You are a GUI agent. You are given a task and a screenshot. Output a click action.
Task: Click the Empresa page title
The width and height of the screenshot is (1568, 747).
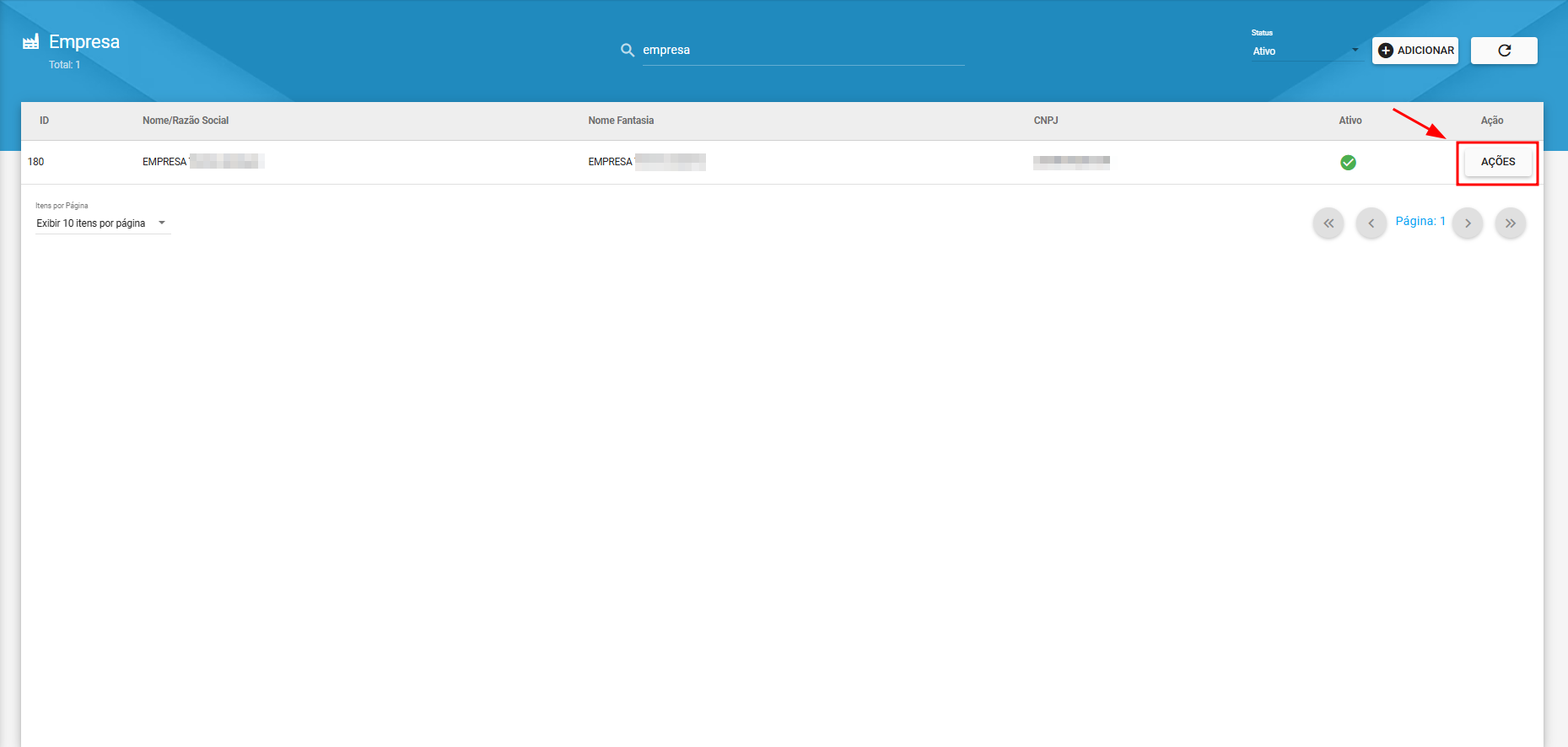[x=84, y=42]
